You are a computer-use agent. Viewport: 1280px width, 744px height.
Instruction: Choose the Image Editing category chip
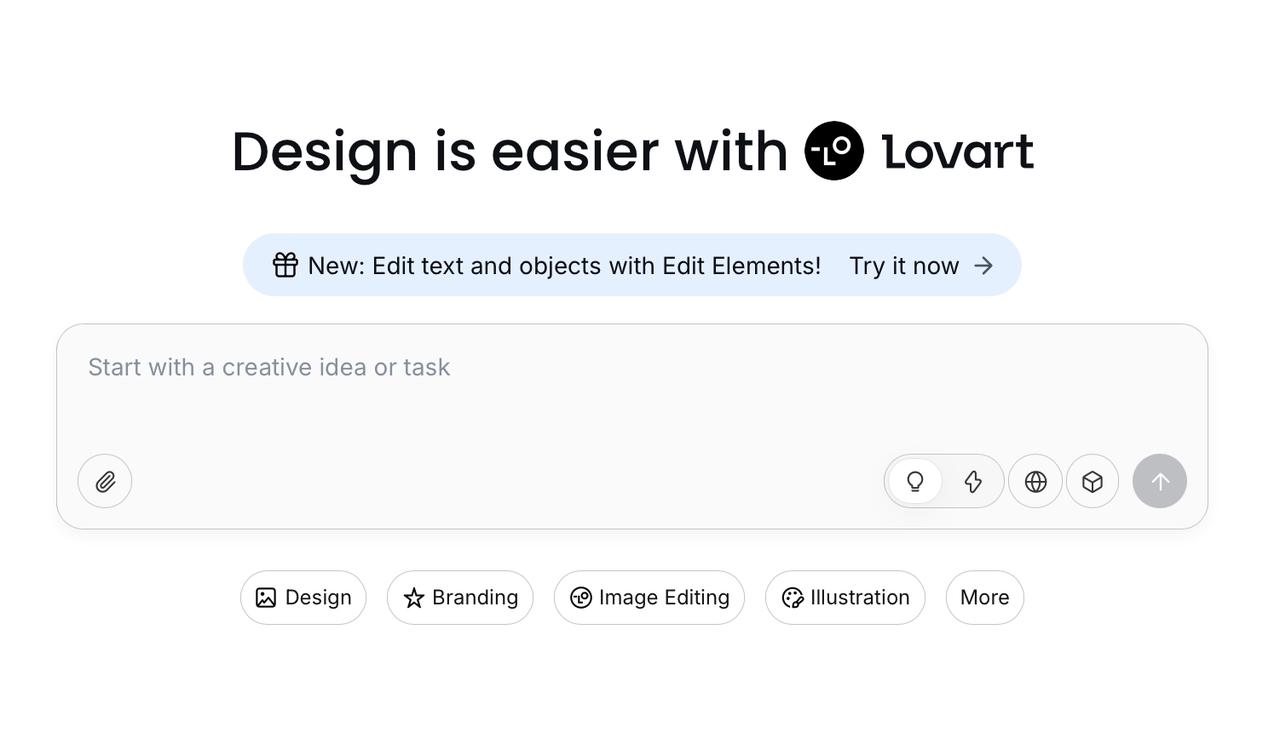coord(649,598)
